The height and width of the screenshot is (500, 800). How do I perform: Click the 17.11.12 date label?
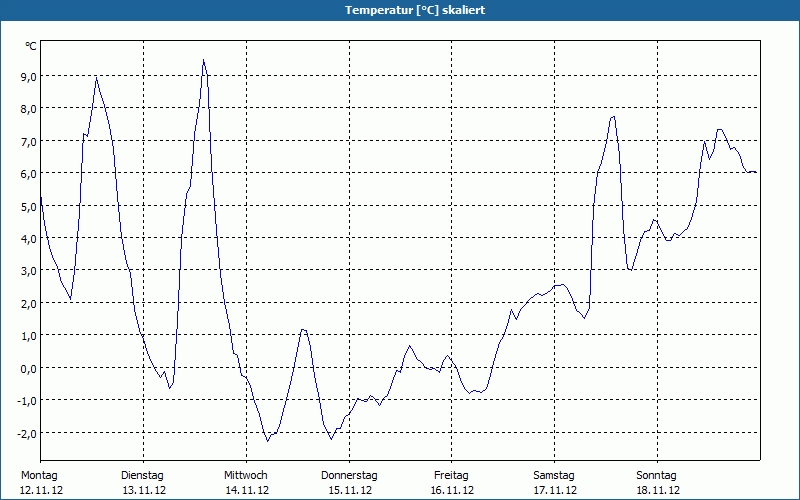click(555, 490)
